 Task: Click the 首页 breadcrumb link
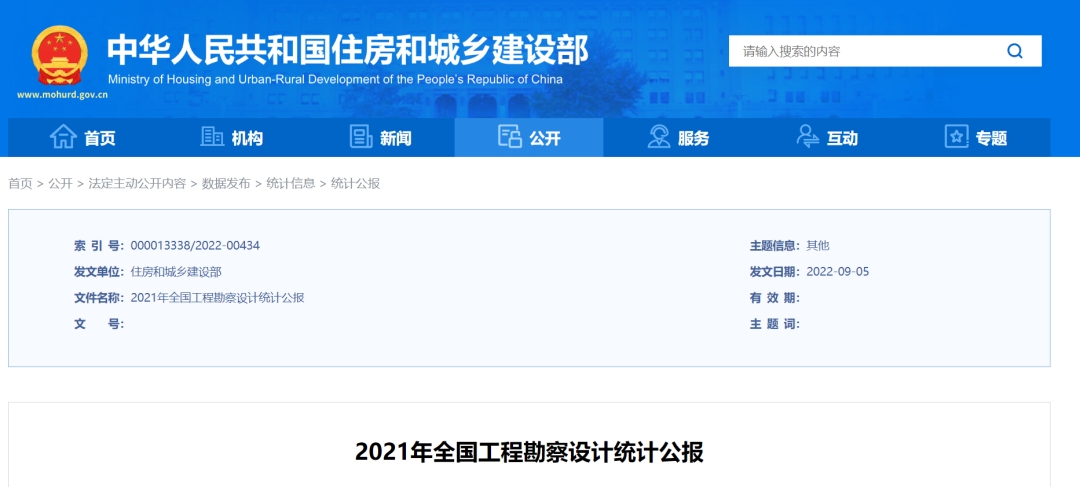click(20, 184)
